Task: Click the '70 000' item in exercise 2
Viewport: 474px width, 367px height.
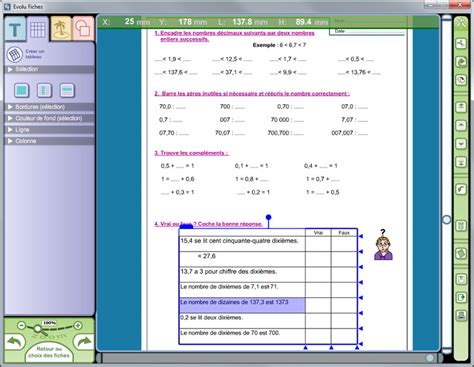Action: pyautogui.click(x=287, y=120)
